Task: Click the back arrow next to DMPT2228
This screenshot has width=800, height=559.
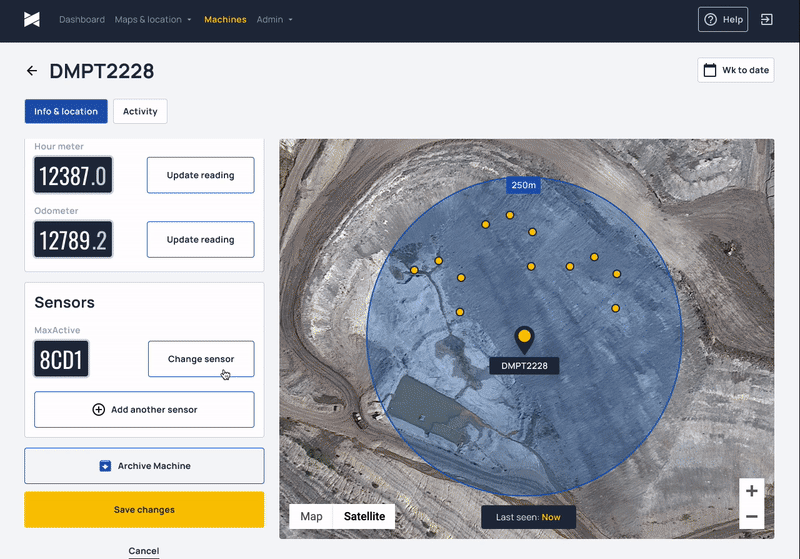Action: pyautogui.click(x=32, y=71)
